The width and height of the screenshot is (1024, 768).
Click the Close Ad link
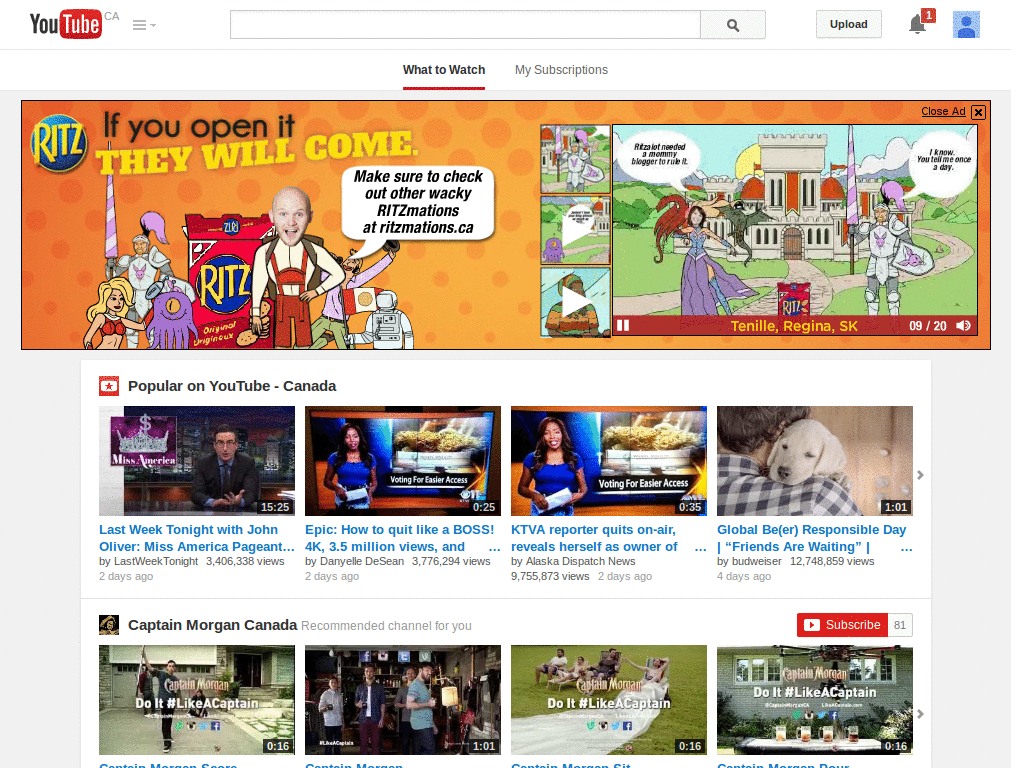(x=943, y=112)
